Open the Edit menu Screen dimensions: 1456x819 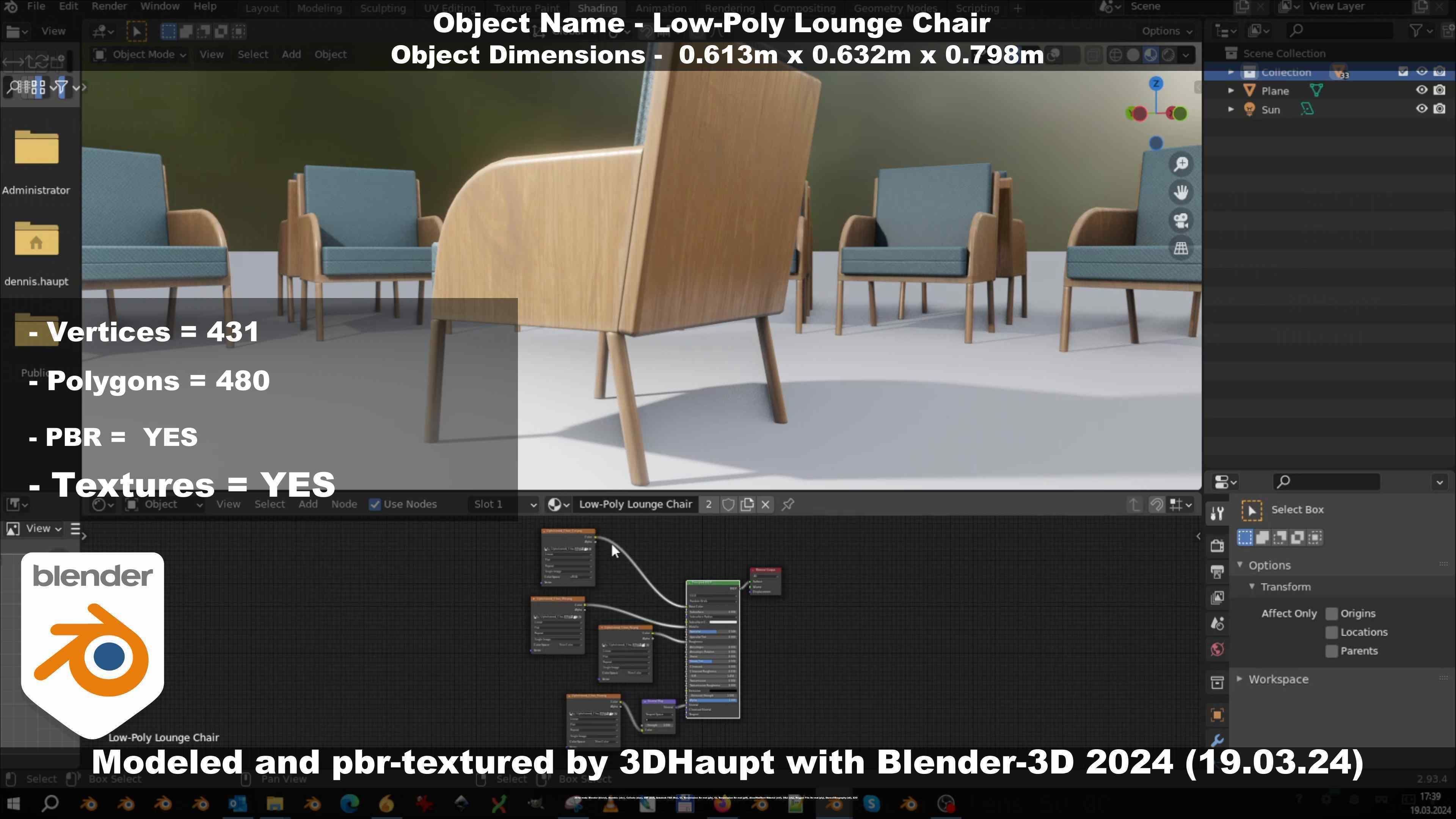[68, 7]
